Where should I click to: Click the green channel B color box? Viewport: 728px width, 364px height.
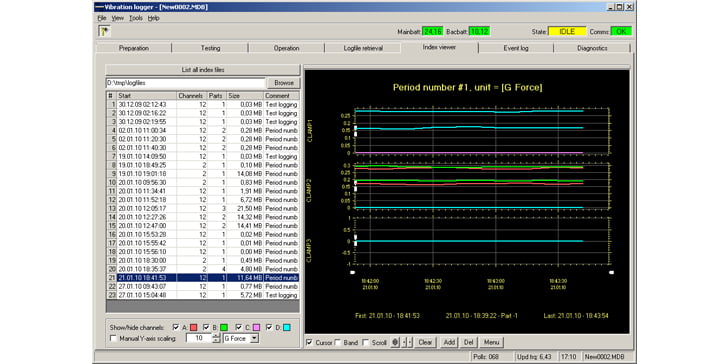coord(224,328)
